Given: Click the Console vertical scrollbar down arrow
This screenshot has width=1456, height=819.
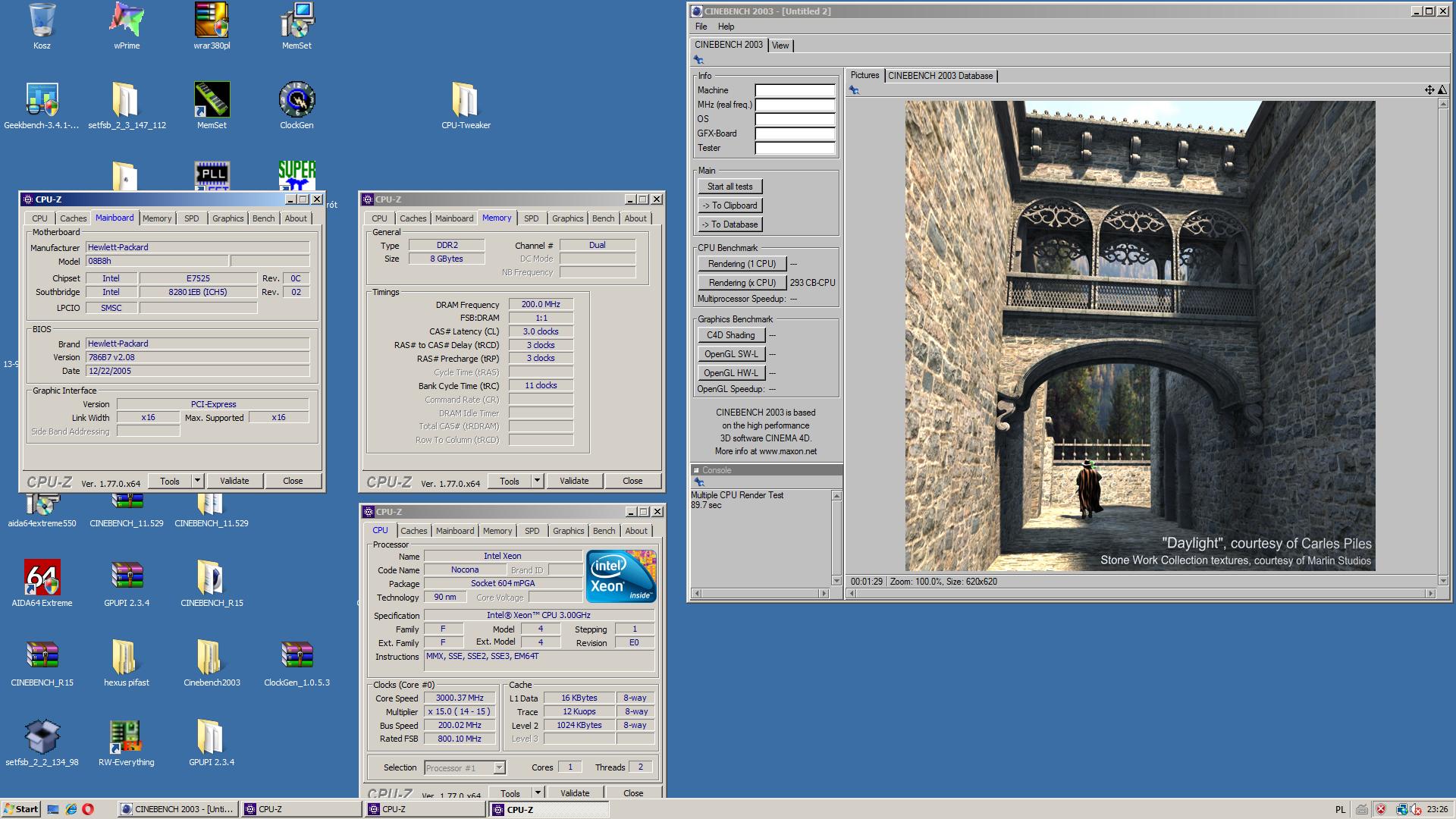Looking at the screenshot, I should tap(836, 581).
